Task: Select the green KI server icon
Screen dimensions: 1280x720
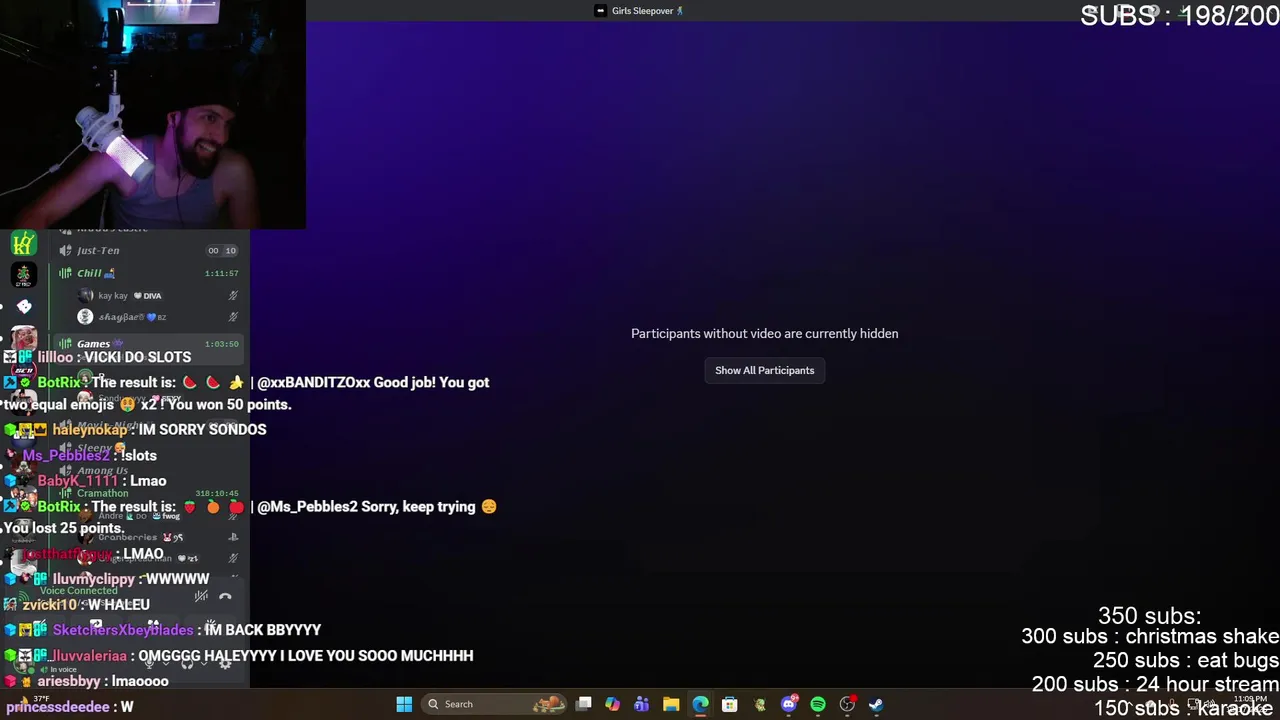Action: [x=24, y=243]
